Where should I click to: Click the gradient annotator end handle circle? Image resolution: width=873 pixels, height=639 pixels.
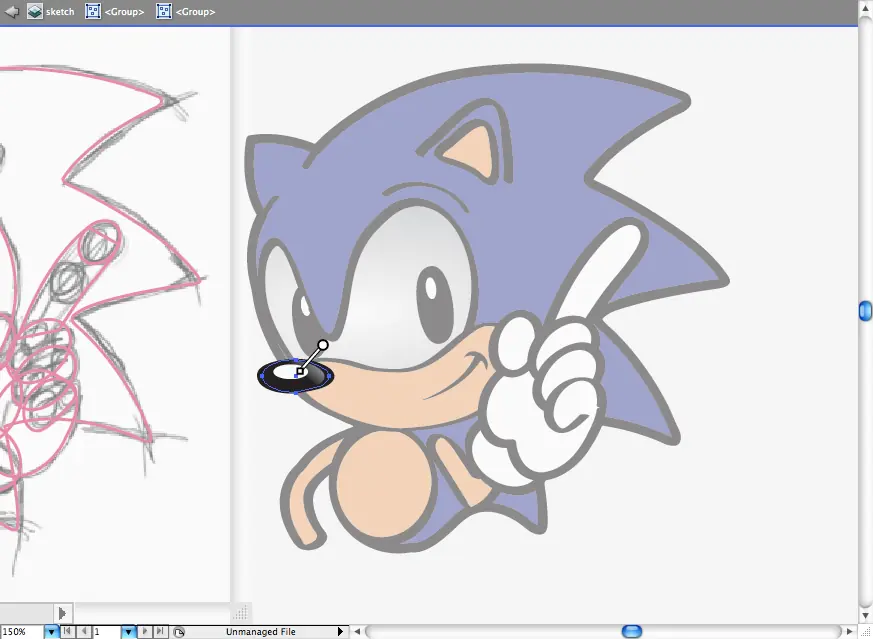[x=323, y=345]
